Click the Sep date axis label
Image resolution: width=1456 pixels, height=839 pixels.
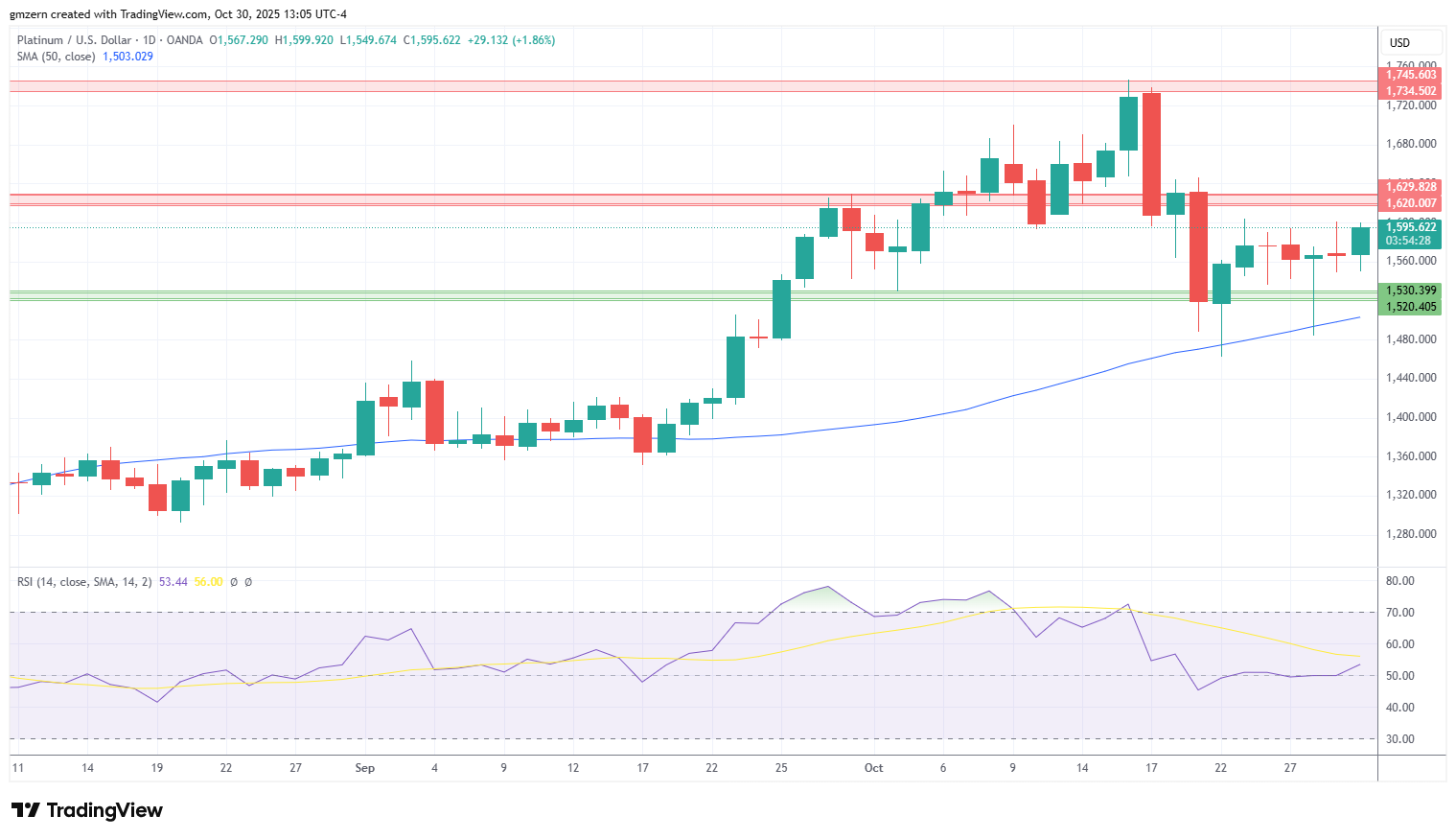click(364, 768)
